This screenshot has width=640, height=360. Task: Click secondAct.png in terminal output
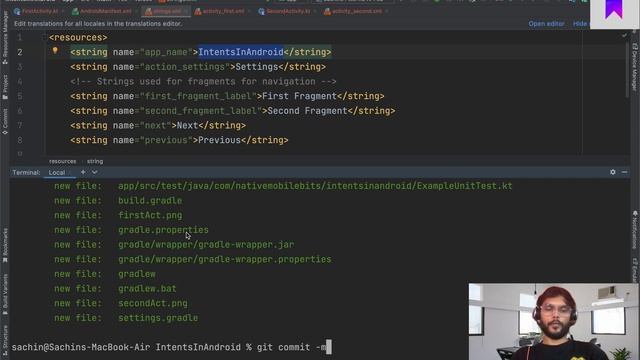[x=153, y=304]
